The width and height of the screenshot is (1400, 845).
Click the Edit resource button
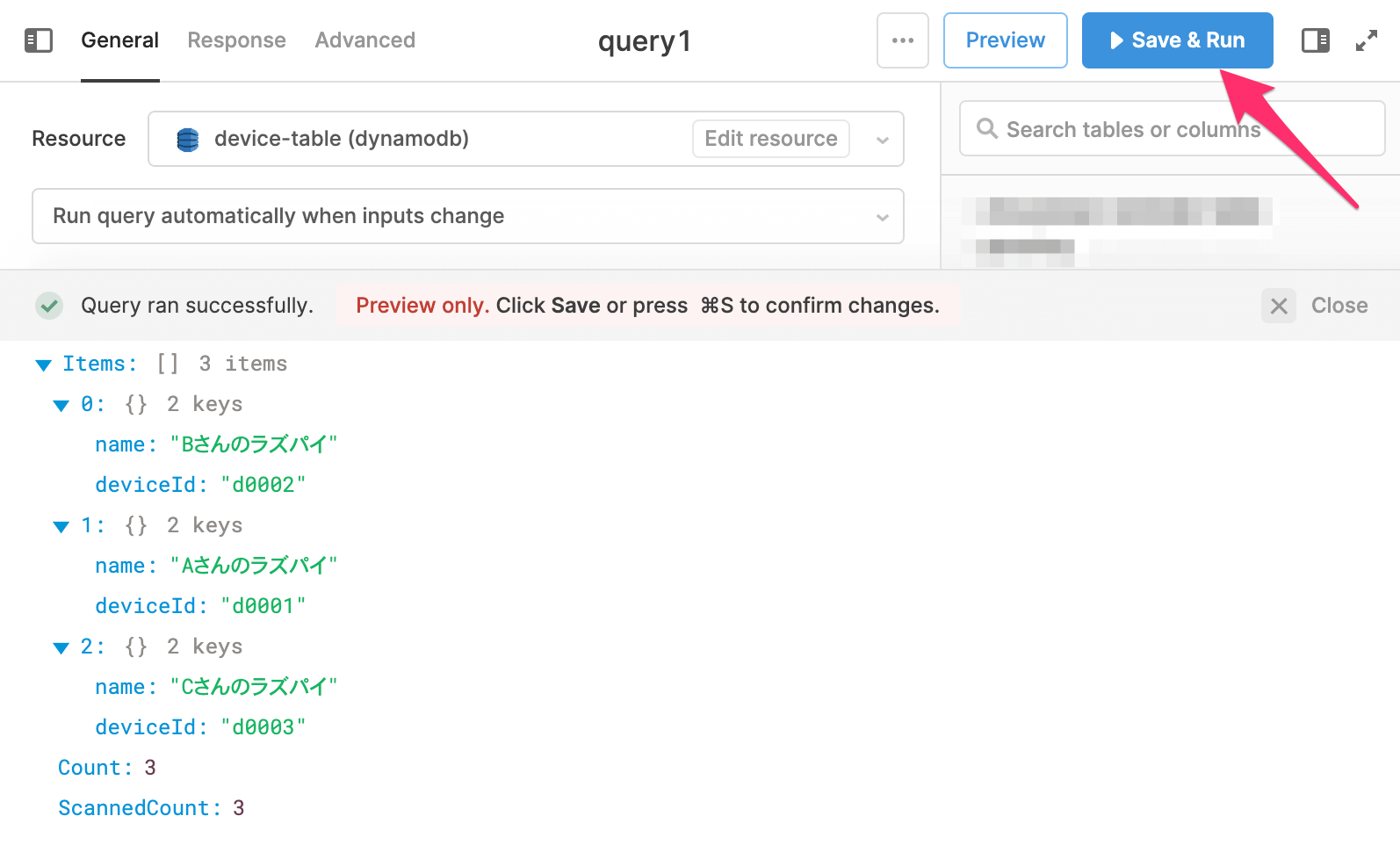pyautogui.click(x=770, y=139)
